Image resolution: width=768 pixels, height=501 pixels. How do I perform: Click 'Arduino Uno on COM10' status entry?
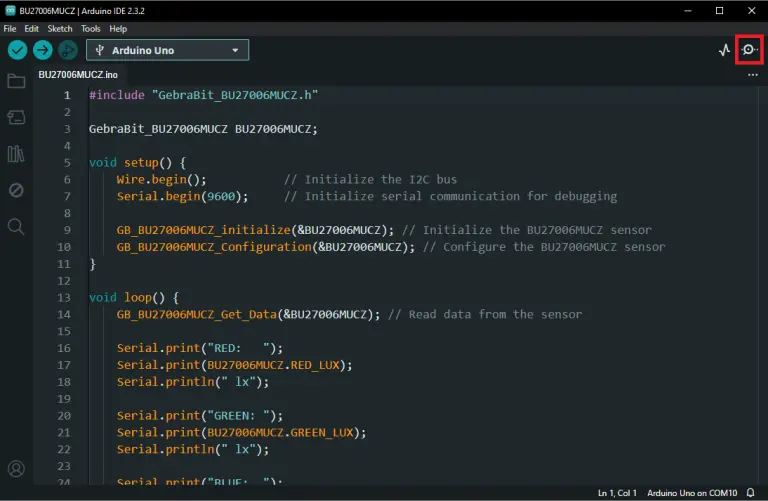(692, 493)
